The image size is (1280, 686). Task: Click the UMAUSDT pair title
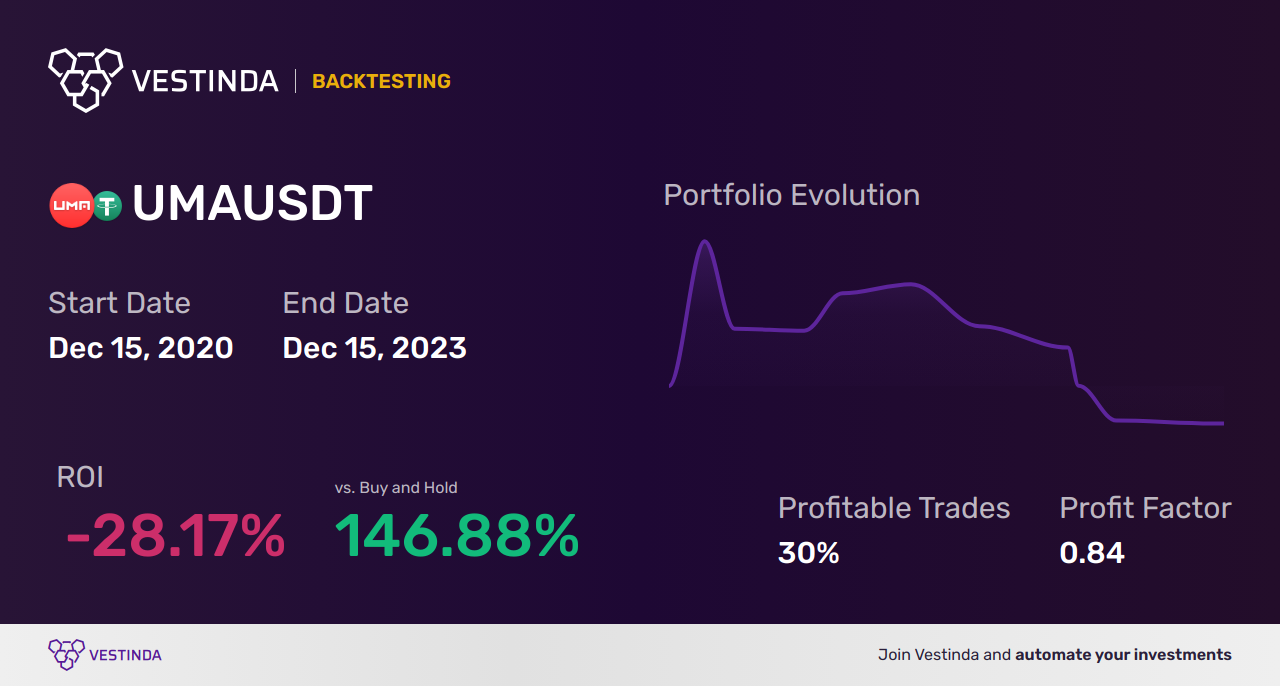click(x=252, y=204)
